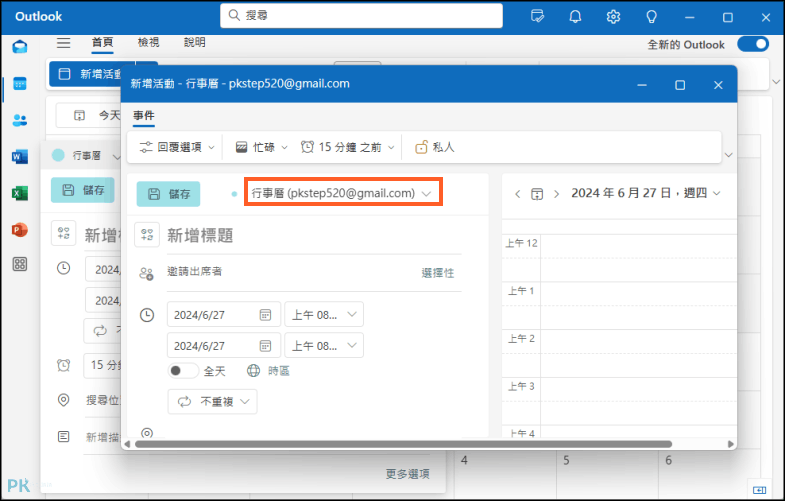The width and height of the screenshot is (785, 501).
Task: Go to next day in side calendar
Action: (x=556, y=194)
